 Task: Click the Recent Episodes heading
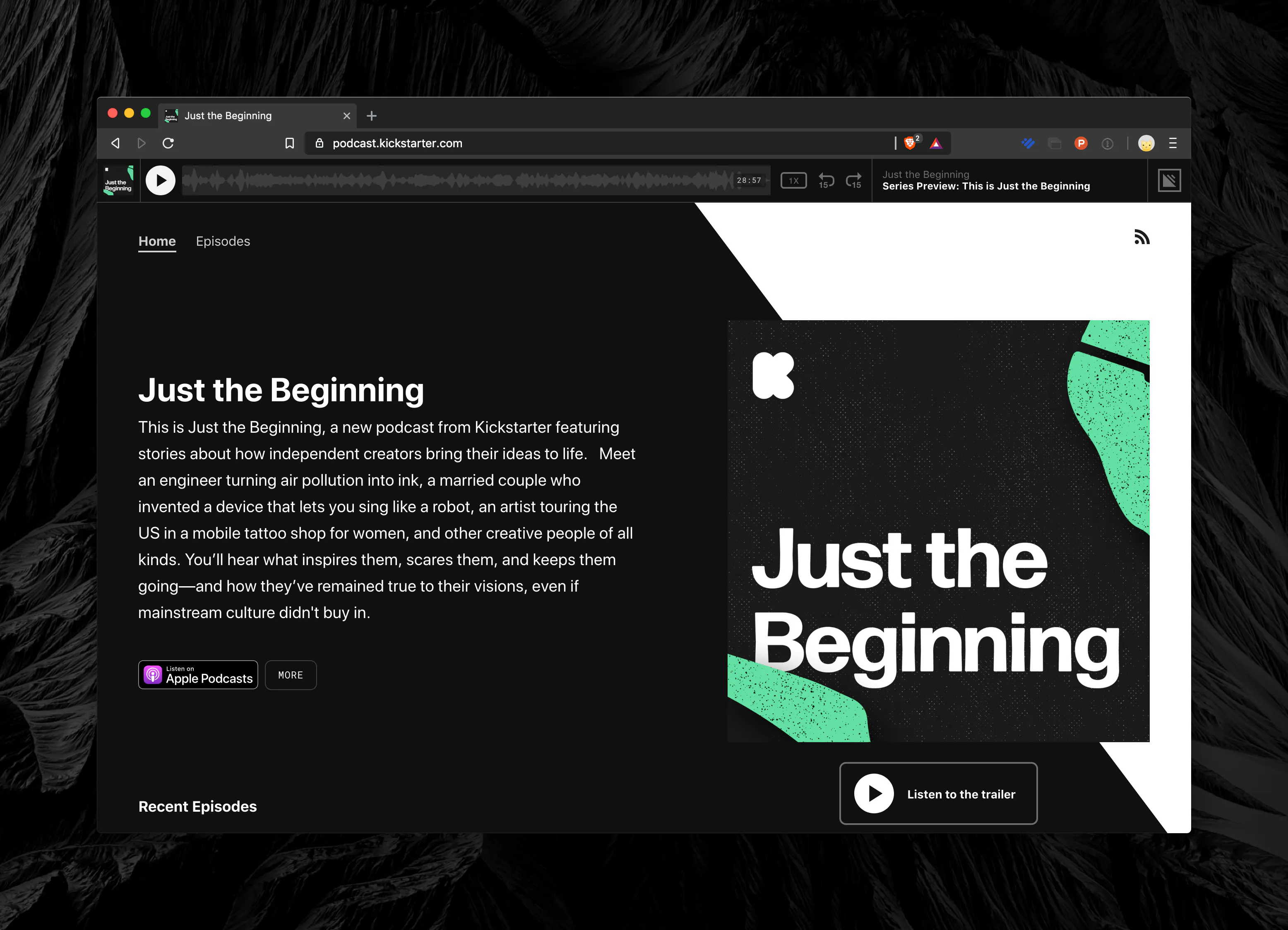point(198,806)
